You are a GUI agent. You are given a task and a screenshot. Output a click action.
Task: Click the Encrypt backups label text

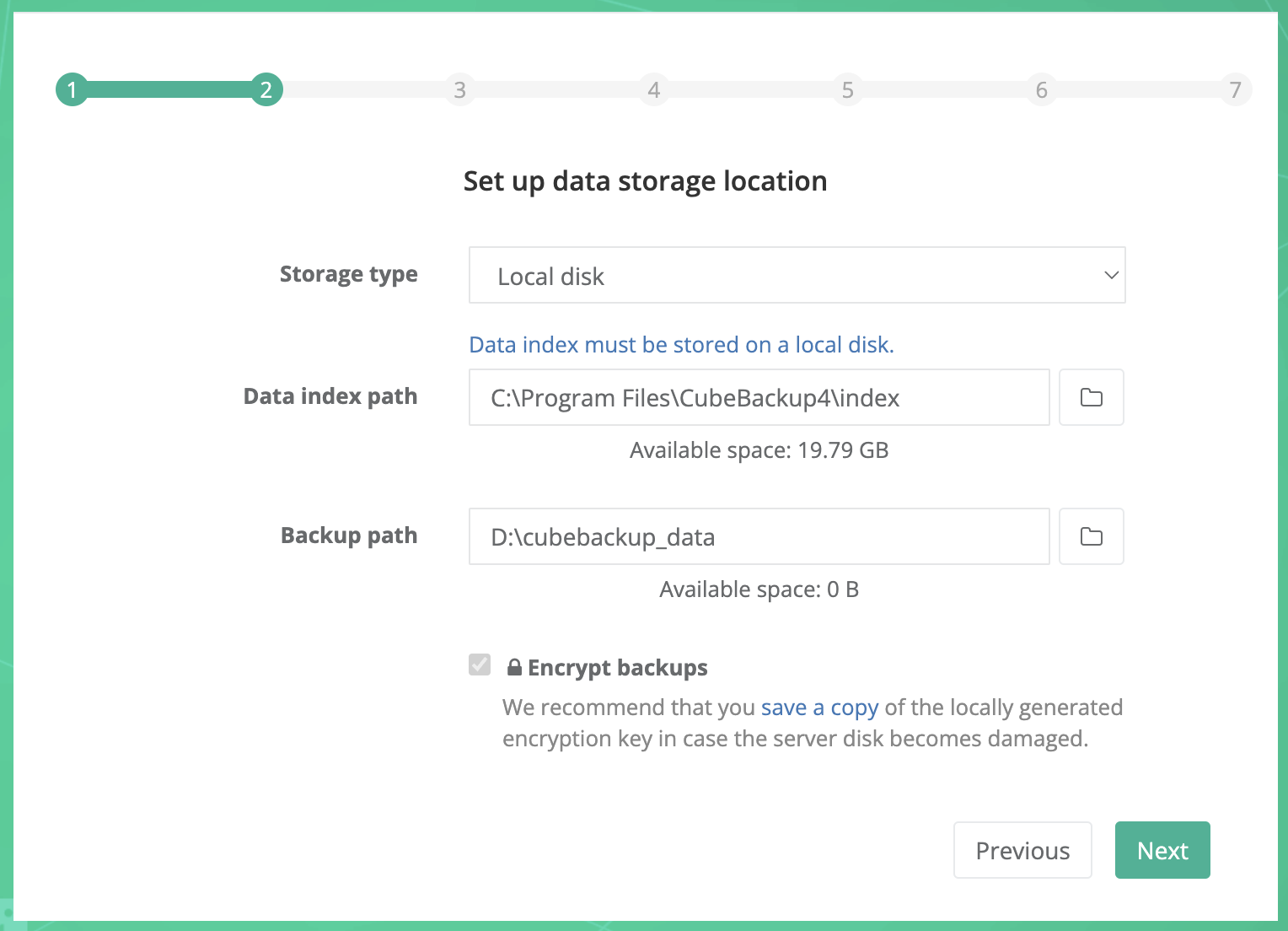(617, 668)
